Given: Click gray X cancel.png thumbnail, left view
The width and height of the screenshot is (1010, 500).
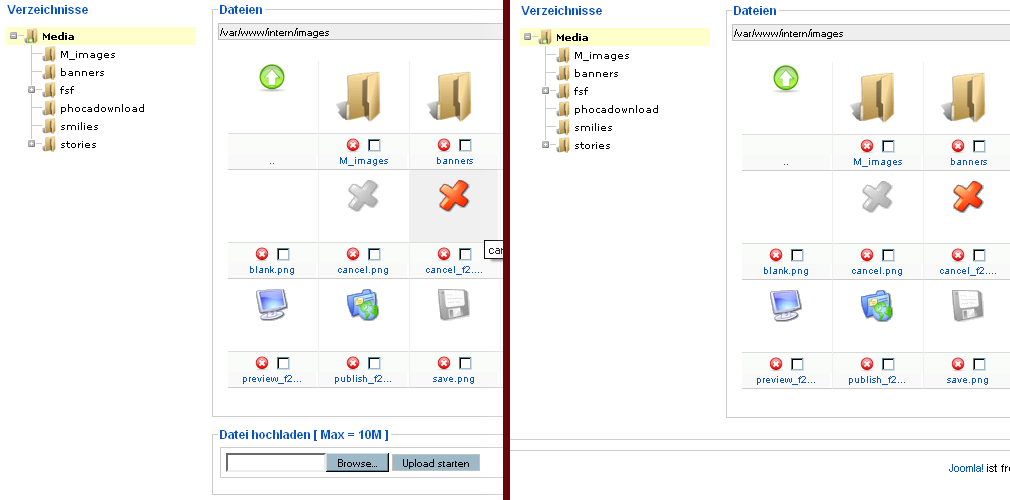Looking at the screenshot, I should [x=363, y=195].
